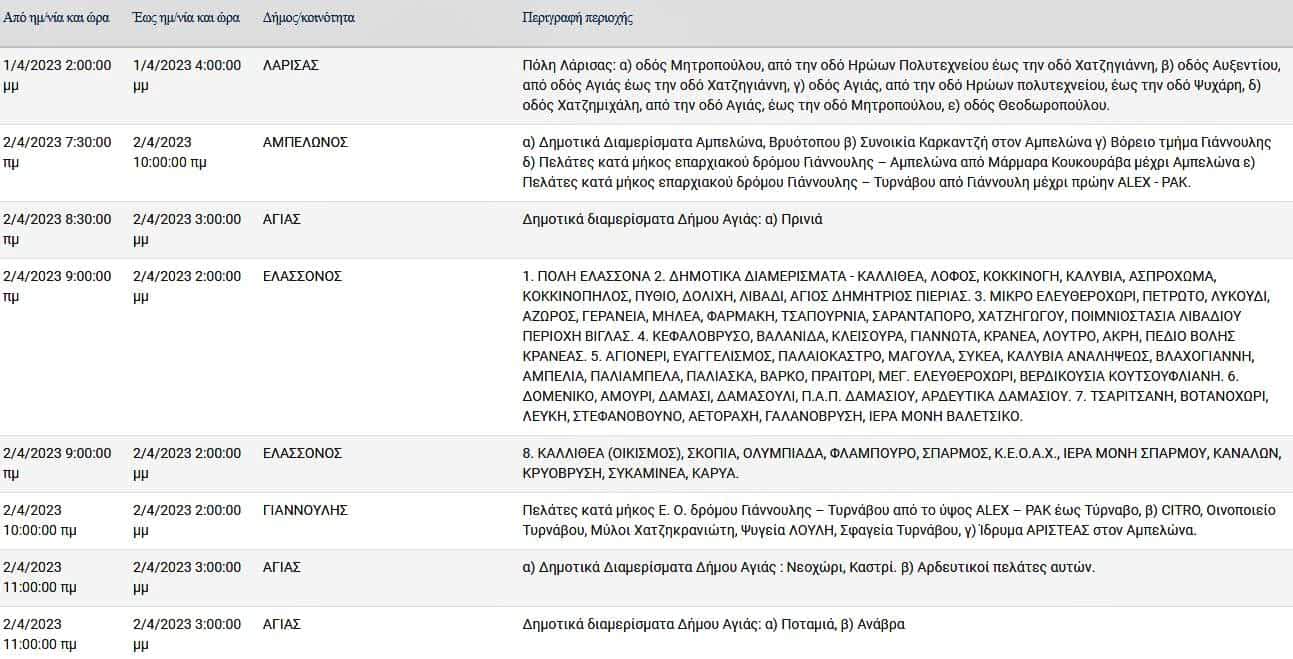Click the description mentioning CITRO, Οινοποιείο Τυρνάβου
Viewport: 1293px width, 659px height.
pyautogui.click(x=898, y=520)
